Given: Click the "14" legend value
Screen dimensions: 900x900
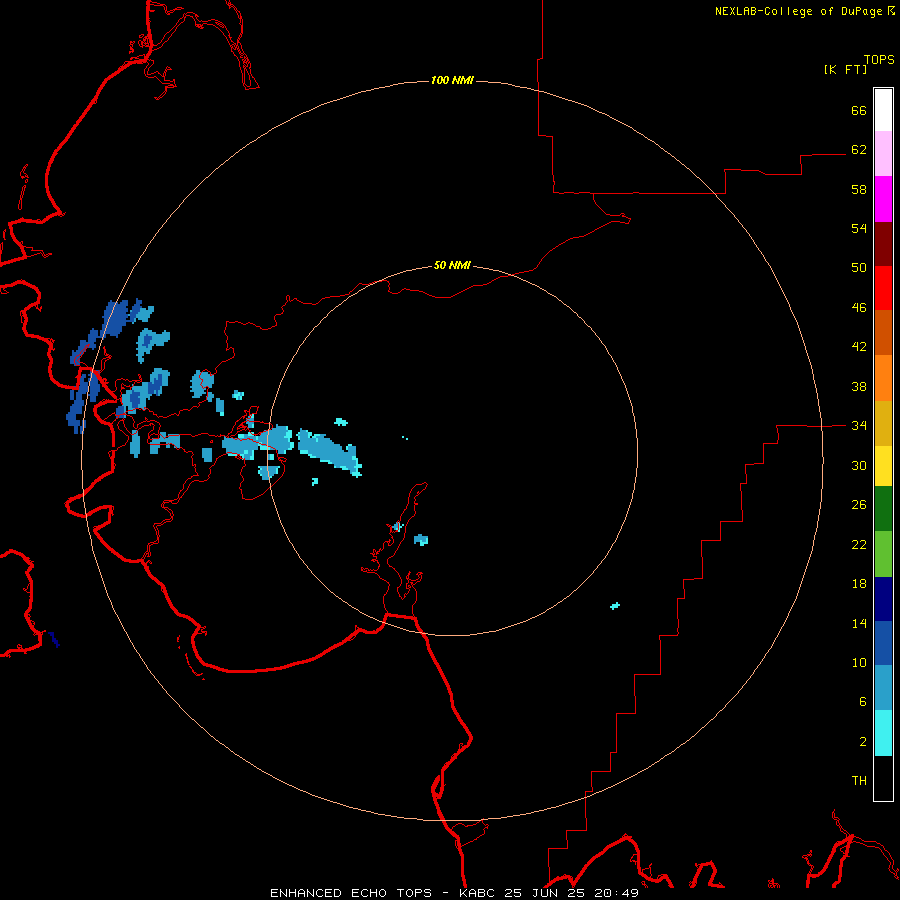Looking at the screenshot, I should [859, 623].
